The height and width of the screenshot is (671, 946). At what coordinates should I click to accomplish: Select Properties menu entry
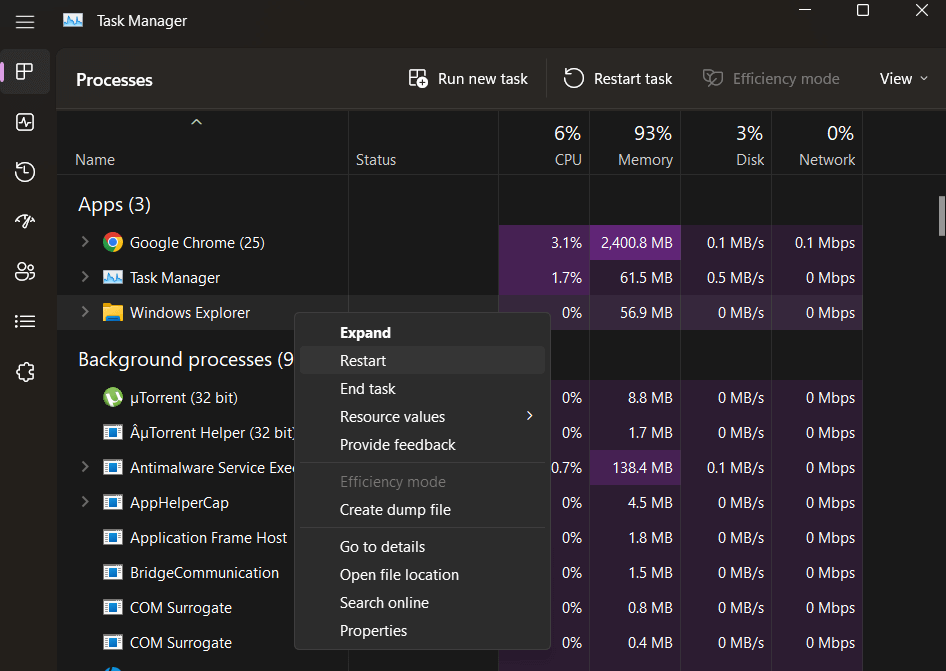[x=422, y=631]
